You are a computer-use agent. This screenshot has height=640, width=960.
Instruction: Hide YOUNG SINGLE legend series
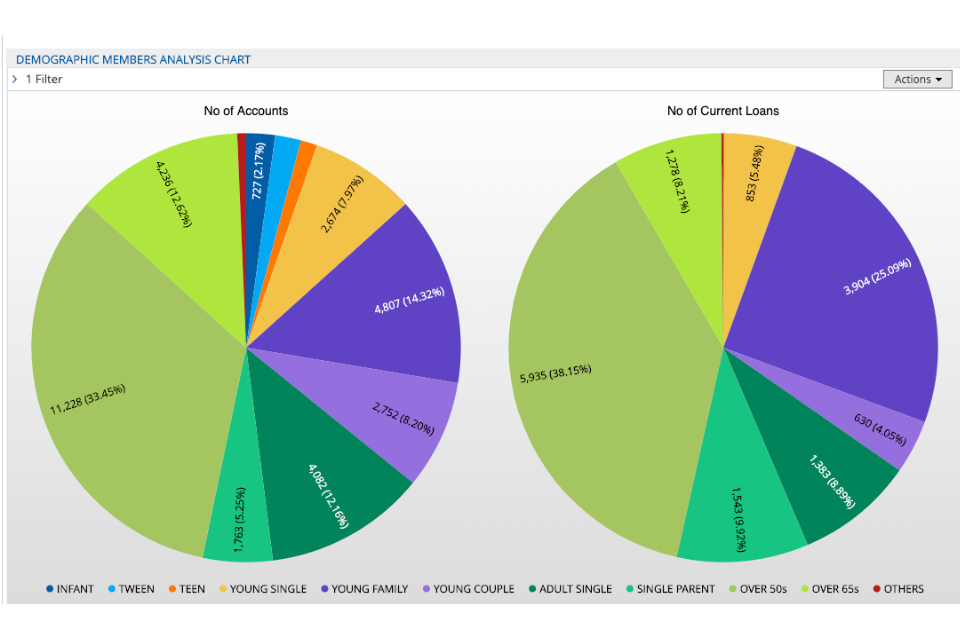(x=261, y=589)
